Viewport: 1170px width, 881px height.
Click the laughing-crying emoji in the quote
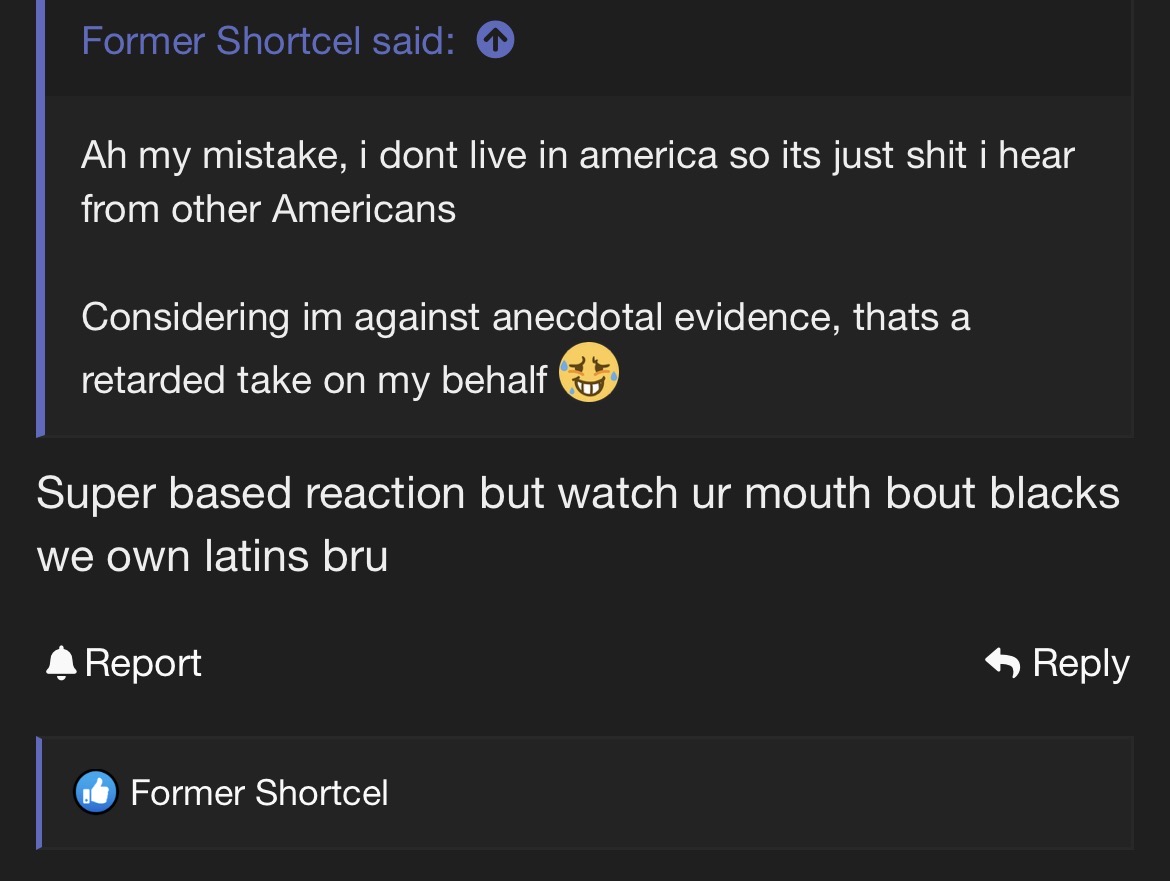tap(589, 372)
